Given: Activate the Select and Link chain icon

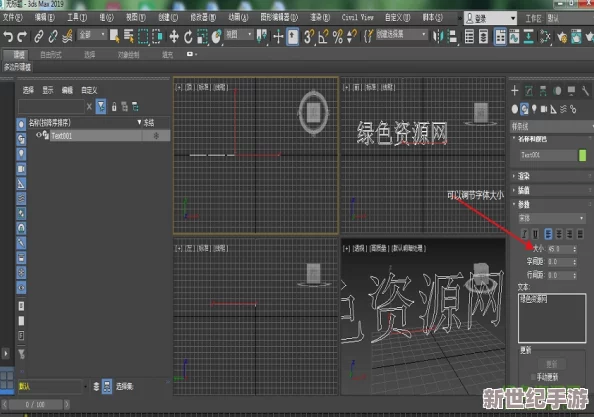Looking at the screenshot, I should click(39, 37).
